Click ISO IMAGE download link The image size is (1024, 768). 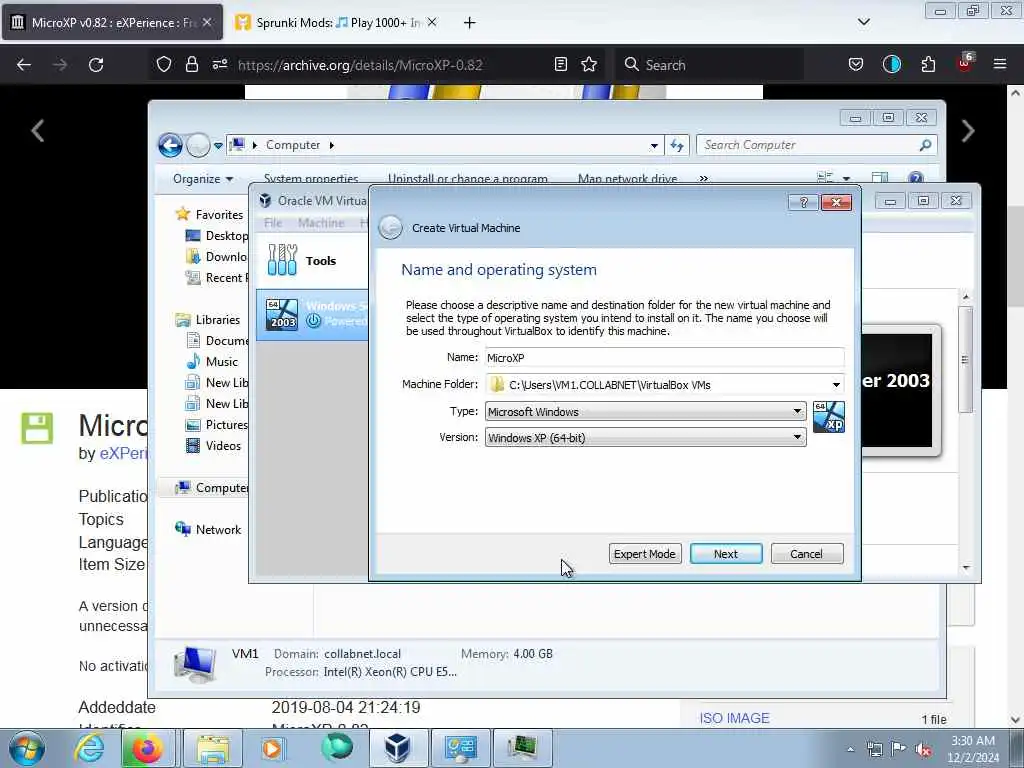tap(735, 718)
